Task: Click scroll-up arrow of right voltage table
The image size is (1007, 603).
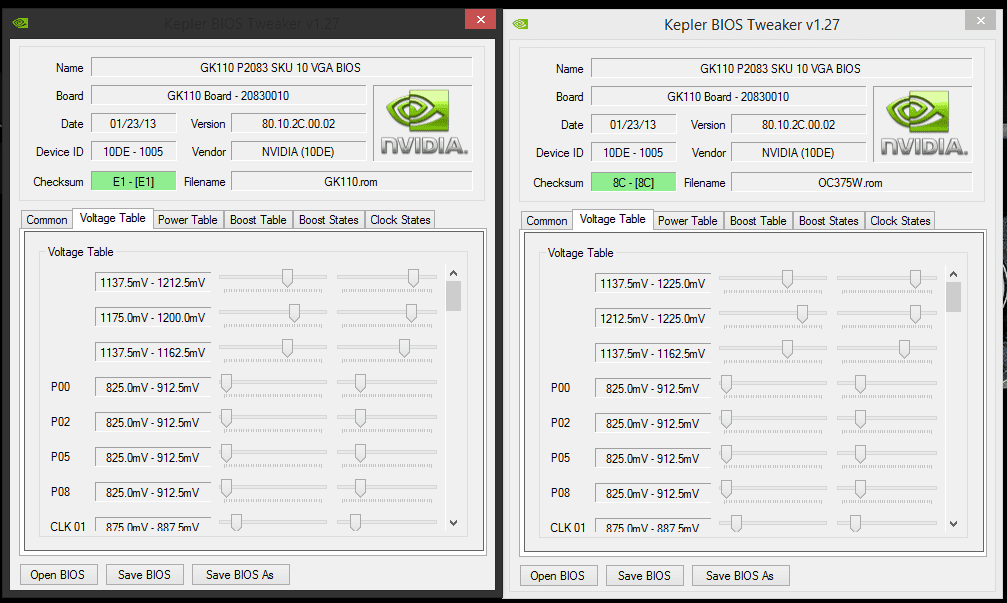Action: point(954,275)
